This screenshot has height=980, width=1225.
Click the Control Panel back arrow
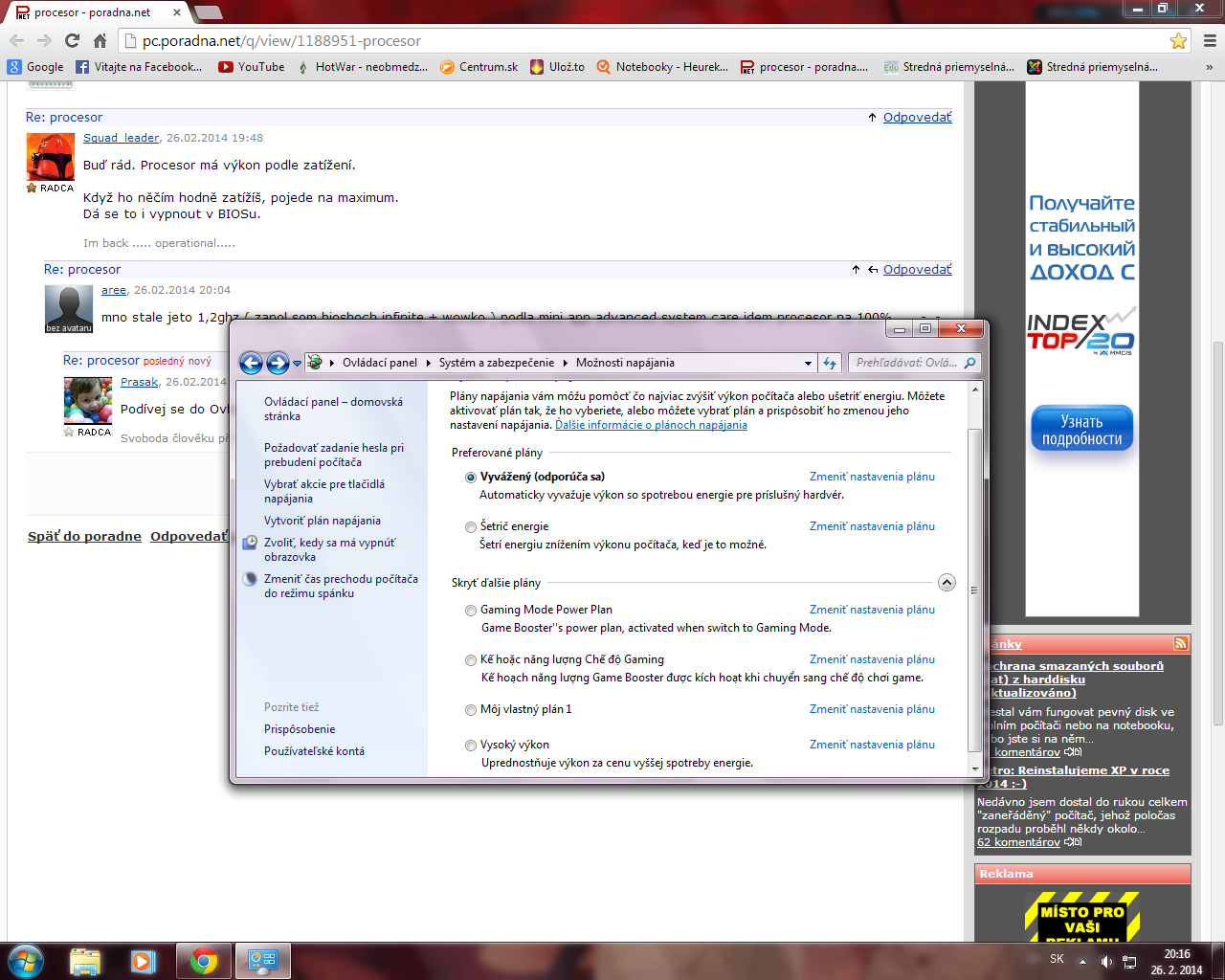click(x=251, y=363)
